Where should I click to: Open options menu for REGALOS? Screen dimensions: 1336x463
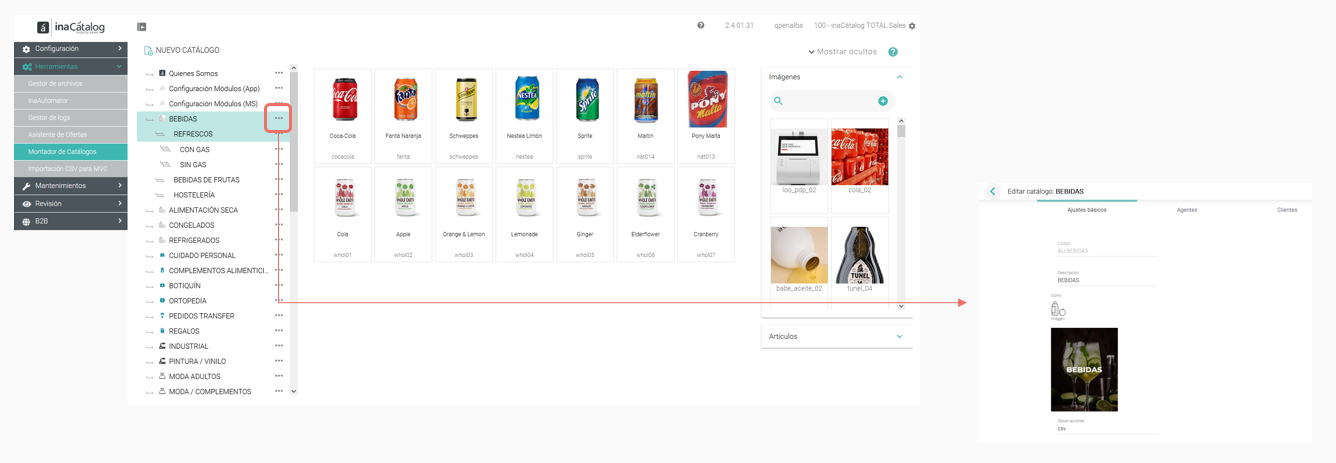point(279,331)
